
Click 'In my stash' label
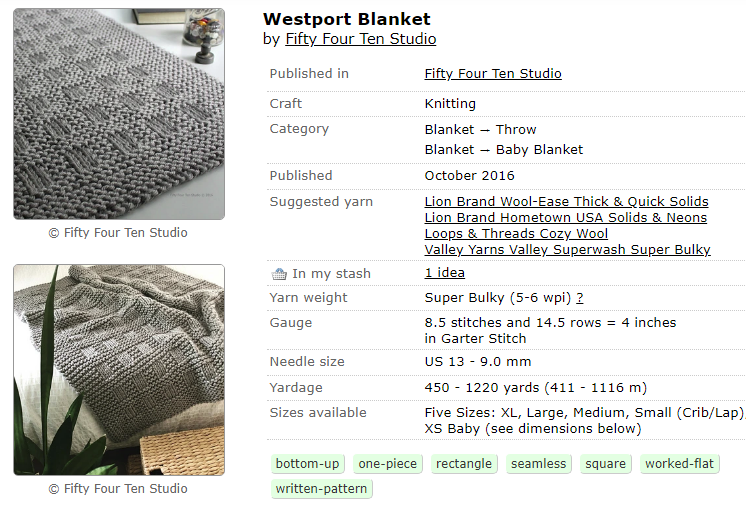331,274
